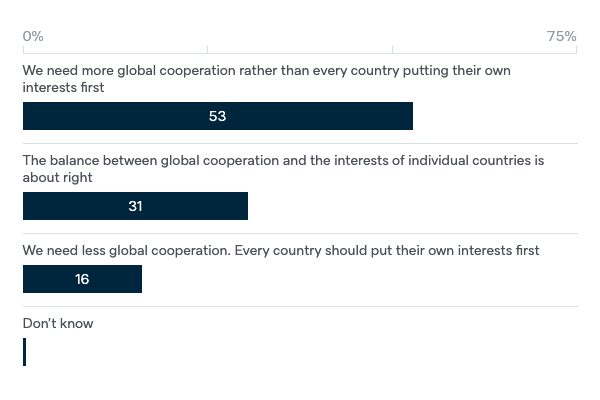Click the number 31 inside the bar
Image resolution: width=600 pixels, height=400 pixels.
[x=135, y=206]
